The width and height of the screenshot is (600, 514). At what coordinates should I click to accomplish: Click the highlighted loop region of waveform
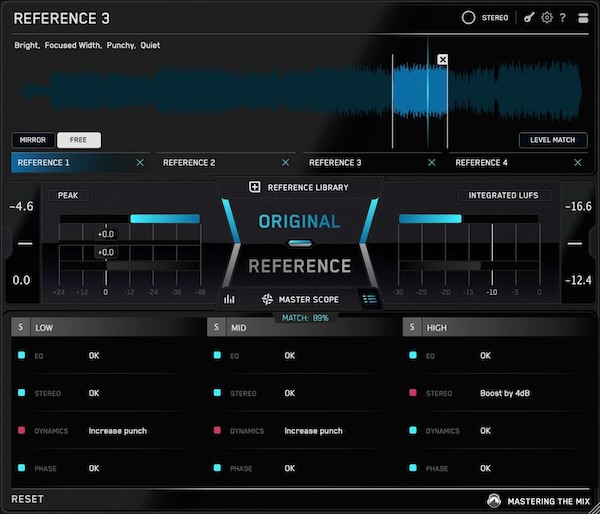[420, 91]
